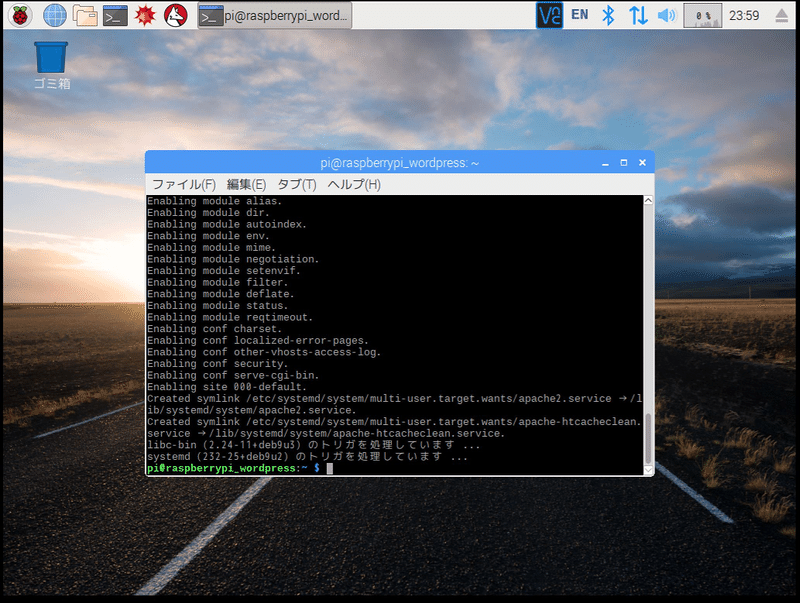Click the 'Enabling module deflate.' line
Viewport: 800px width, 603px height.
tap(221, 294)
